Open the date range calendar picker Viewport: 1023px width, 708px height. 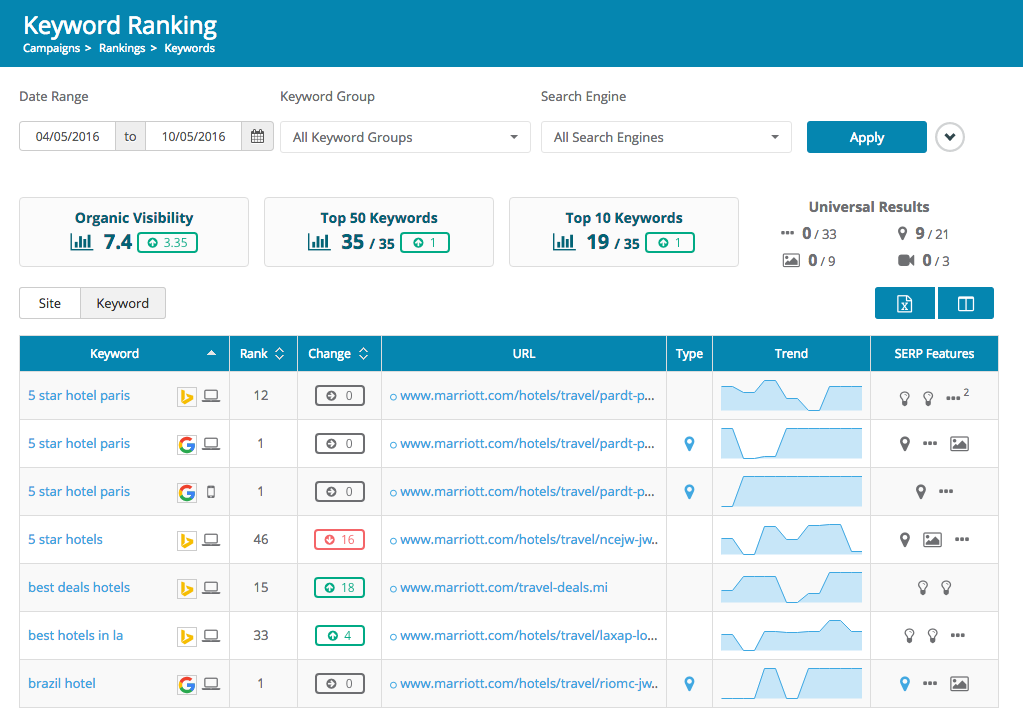coord(257,137)
